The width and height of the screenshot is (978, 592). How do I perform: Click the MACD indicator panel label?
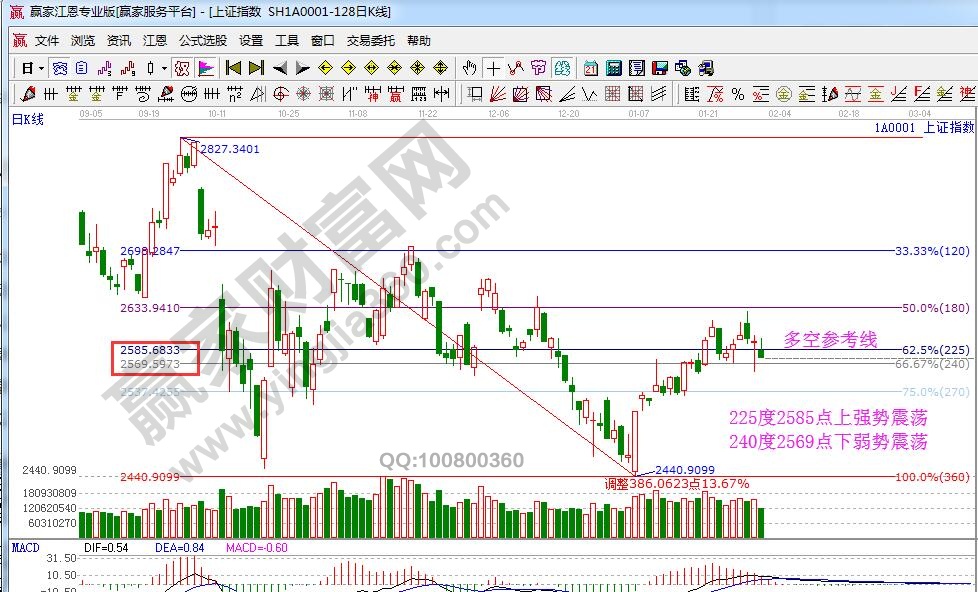tap(25, 547)
